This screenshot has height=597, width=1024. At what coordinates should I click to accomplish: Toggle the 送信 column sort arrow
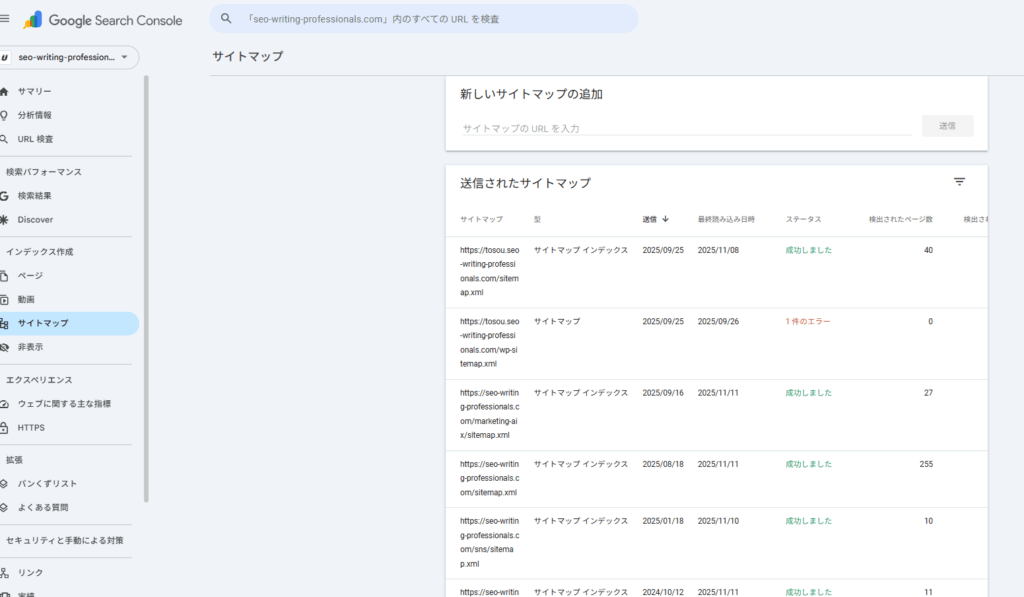coord(667,218)
